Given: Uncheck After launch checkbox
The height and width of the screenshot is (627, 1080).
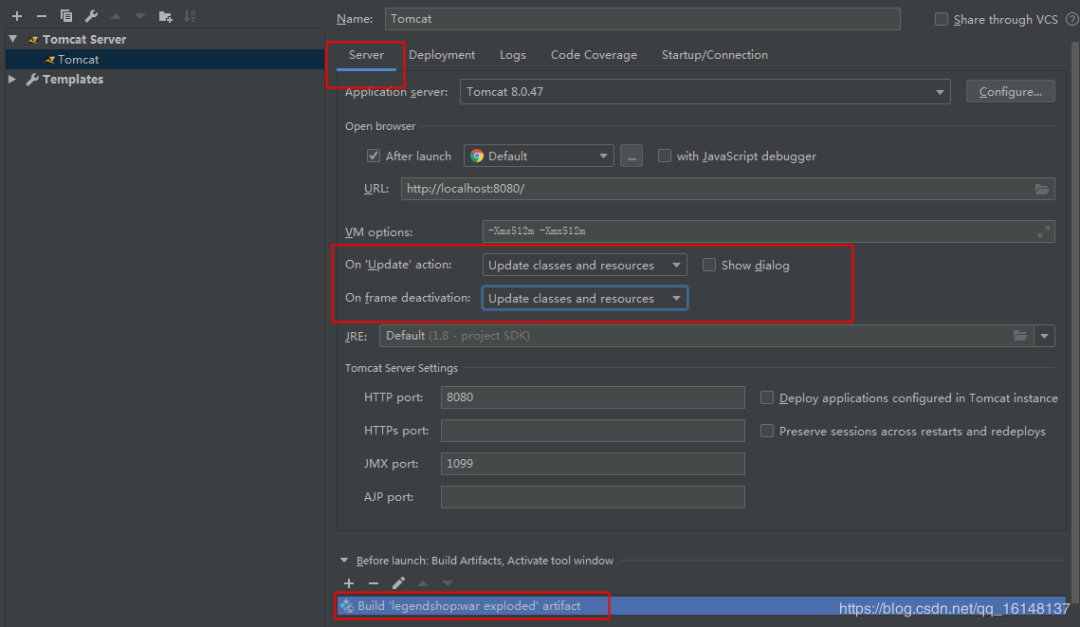Looking at the screenshot, I should point(373,156).
